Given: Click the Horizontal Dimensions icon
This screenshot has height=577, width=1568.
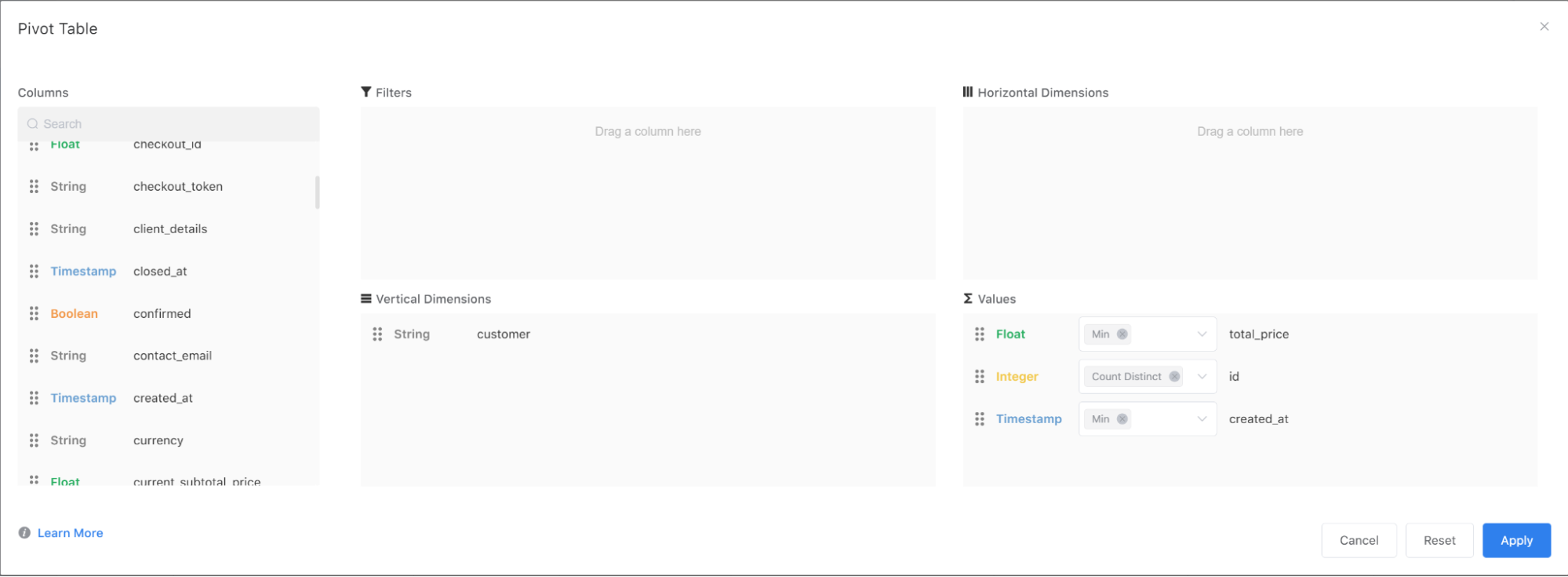Looking at the screenshot, I should [968, 92].
